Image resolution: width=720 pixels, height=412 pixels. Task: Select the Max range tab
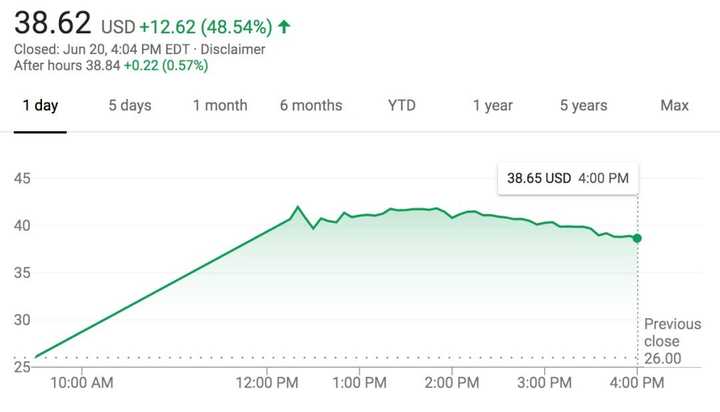coord(675,105)
